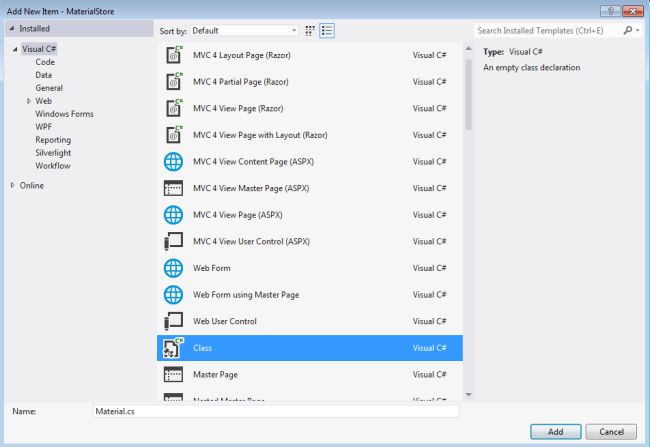Select the Windows Forms category
Viewport: 650px width, 447px height.
(x=64, y=114)
